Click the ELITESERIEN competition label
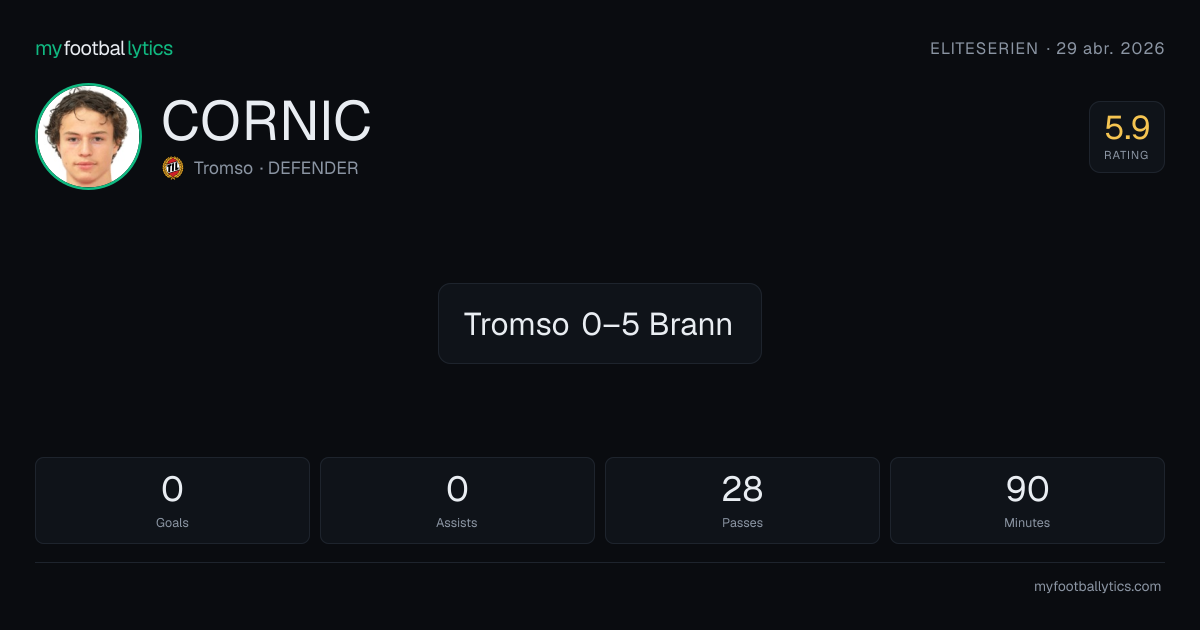1200x630 pixels. [984, 48]
